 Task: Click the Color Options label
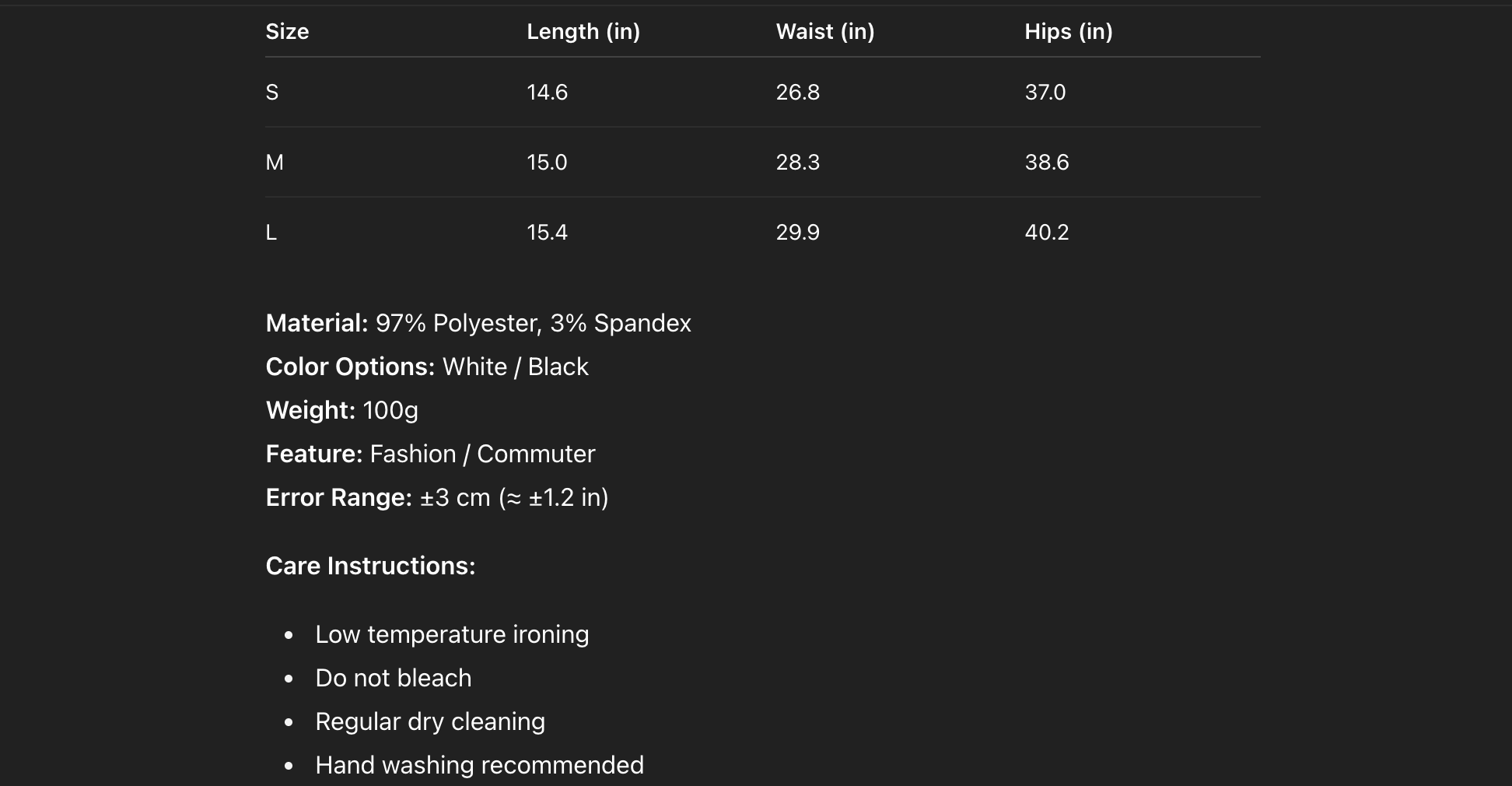point(350,367)
